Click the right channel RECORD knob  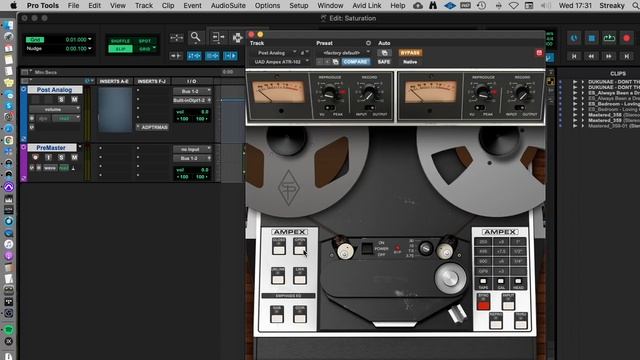coord(522,93)
